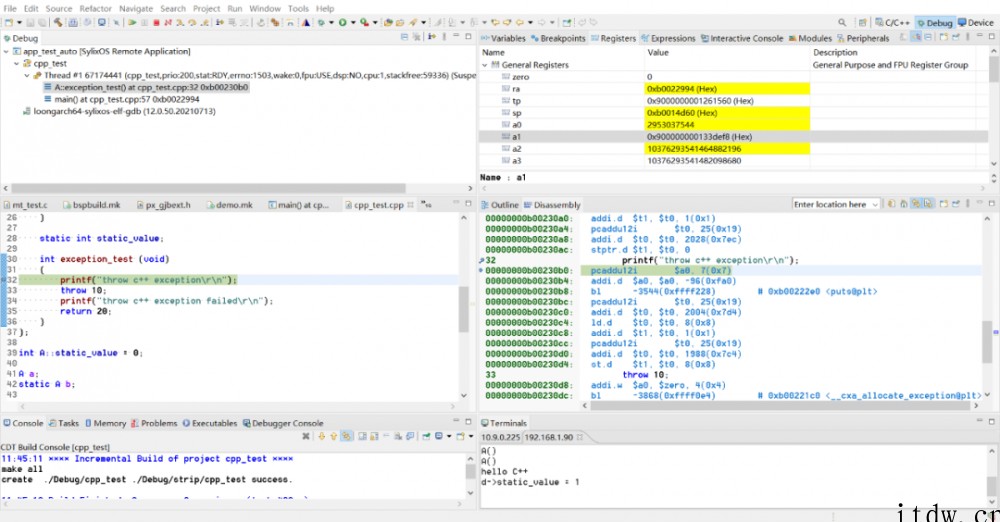Open mt_test.c editor tab
This screenshot has height=522, width=1000.
pos(26,205)
